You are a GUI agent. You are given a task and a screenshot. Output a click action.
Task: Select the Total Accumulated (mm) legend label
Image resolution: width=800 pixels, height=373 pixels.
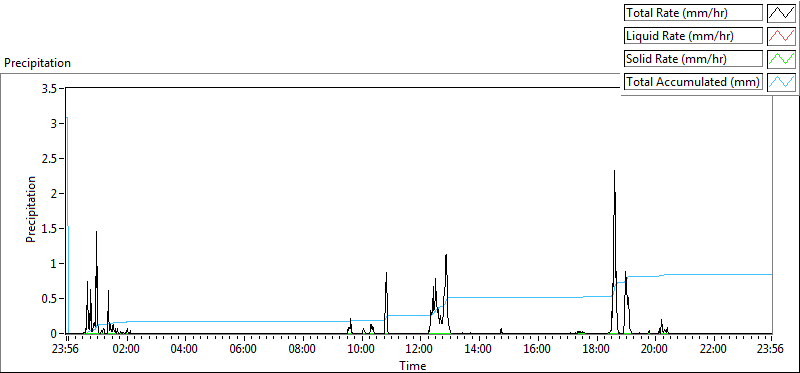tap(694, 81)
